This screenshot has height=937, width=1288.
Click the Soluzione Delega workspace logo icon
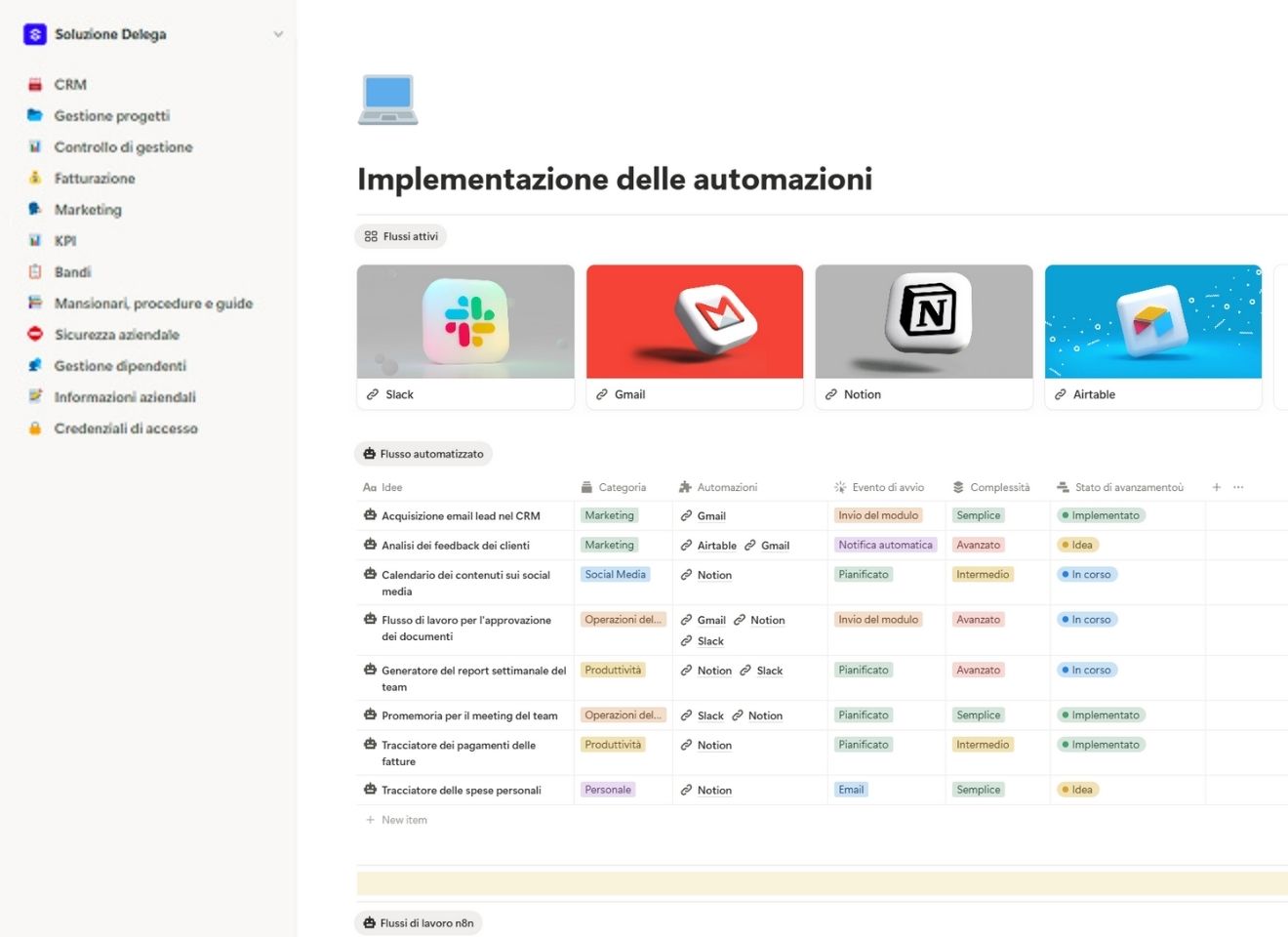[34, 33]
